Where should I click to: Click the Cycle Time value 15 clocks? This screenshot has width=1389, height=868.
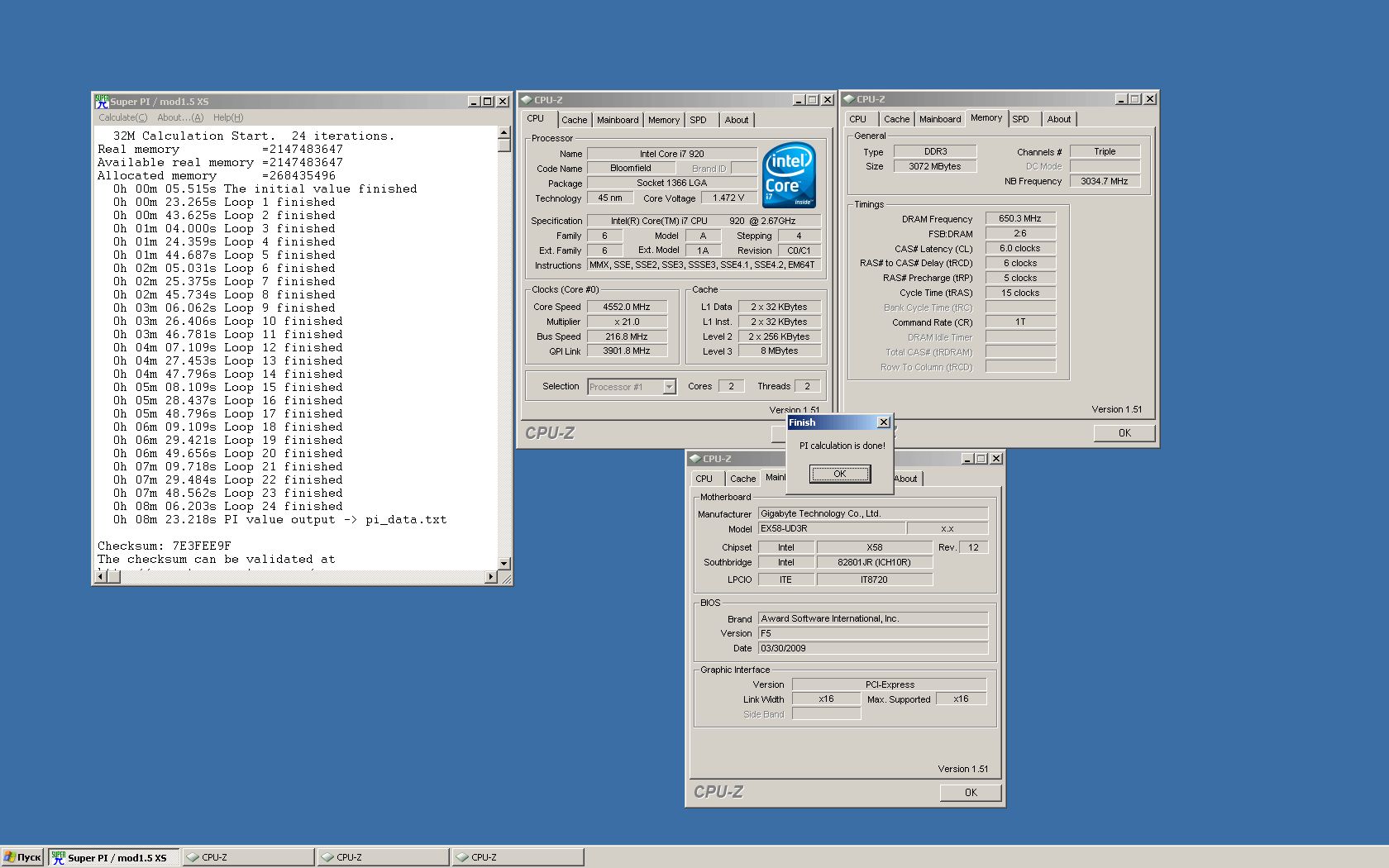1020,293
